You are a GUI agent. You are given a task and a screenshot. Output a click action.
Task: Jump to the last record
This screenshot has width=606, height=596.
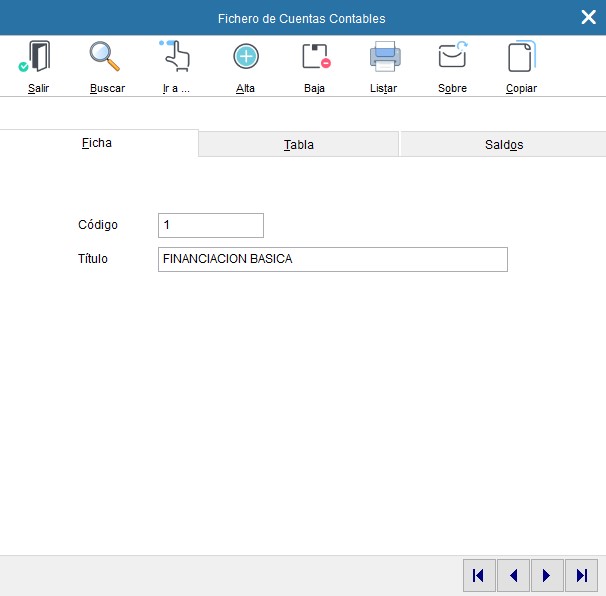581,575
